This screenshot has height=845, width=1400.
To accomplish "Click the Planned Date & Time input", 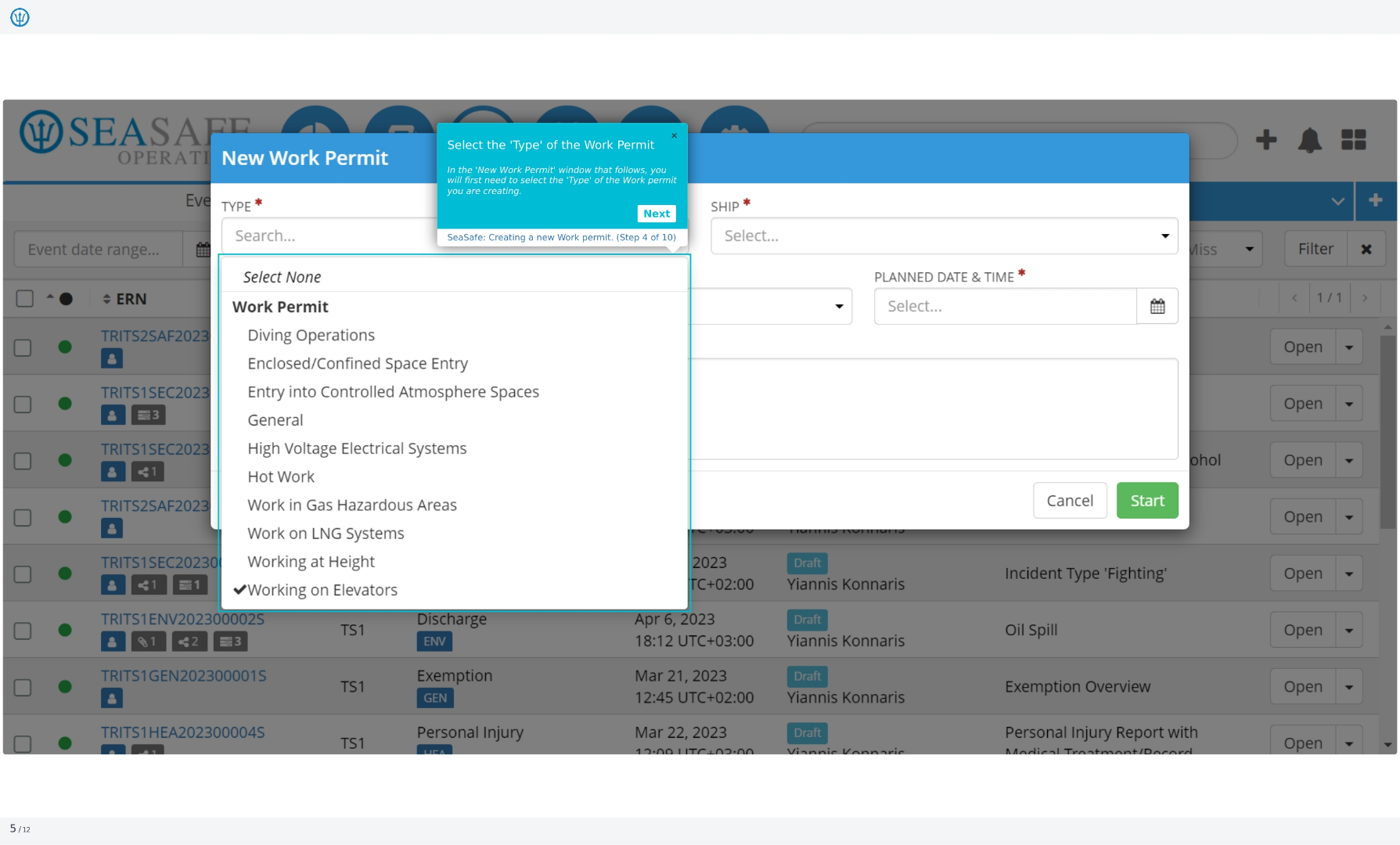I will point(1005,306).
